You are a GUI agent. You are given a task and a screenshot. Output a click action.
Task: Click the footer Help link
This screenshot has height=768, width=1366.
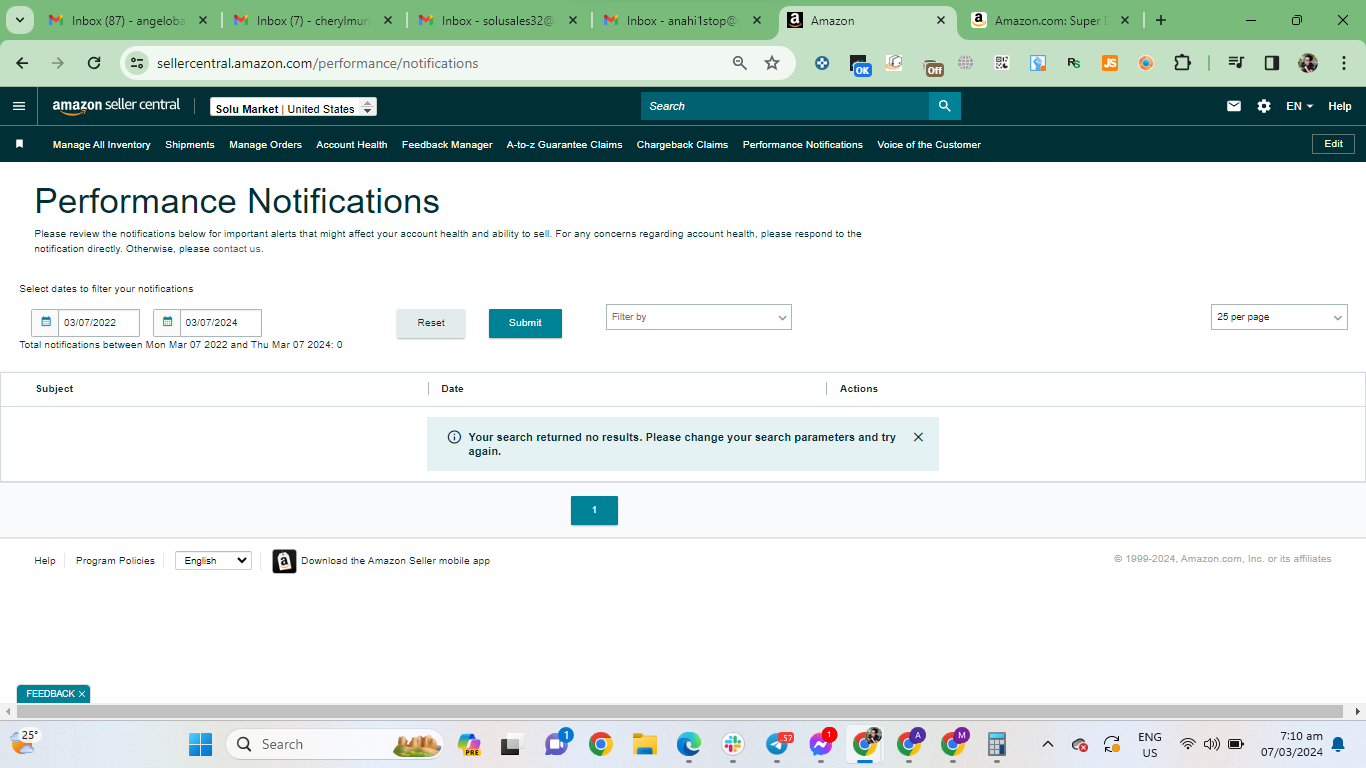click(45, 561)
